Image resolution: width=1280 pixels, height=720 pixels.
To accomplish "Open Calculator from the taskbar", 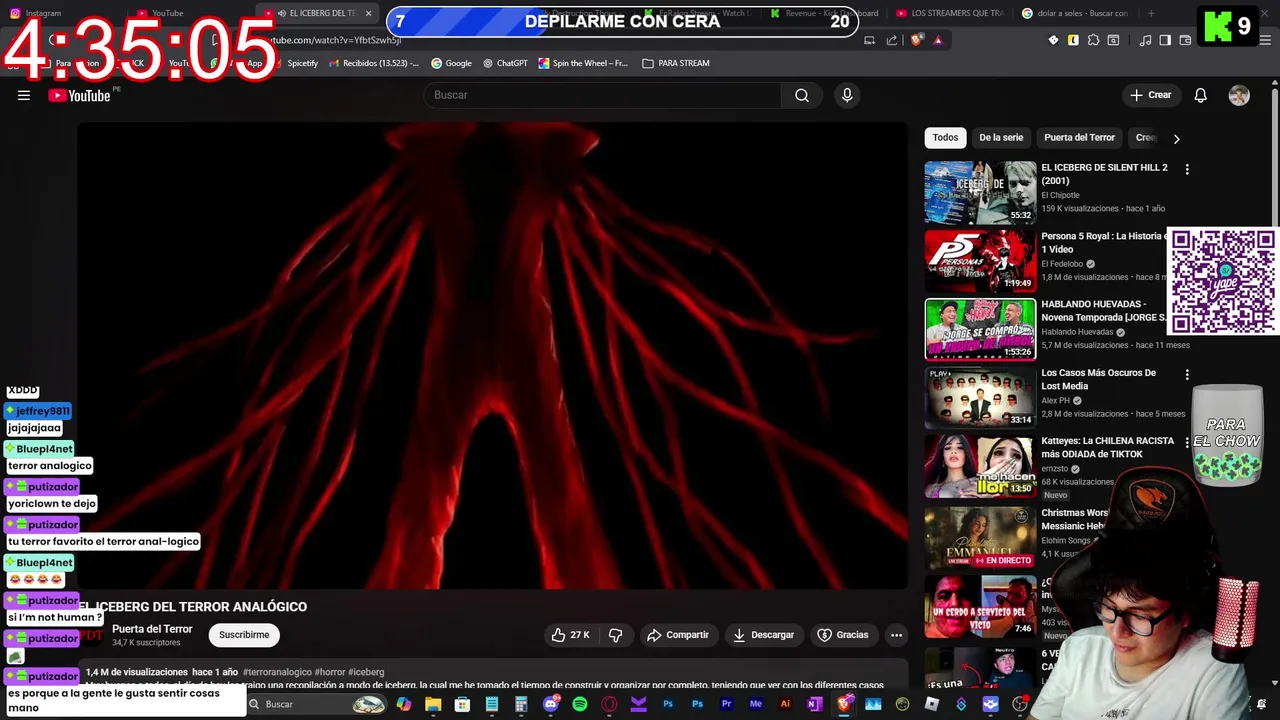I will pos(521,704).
